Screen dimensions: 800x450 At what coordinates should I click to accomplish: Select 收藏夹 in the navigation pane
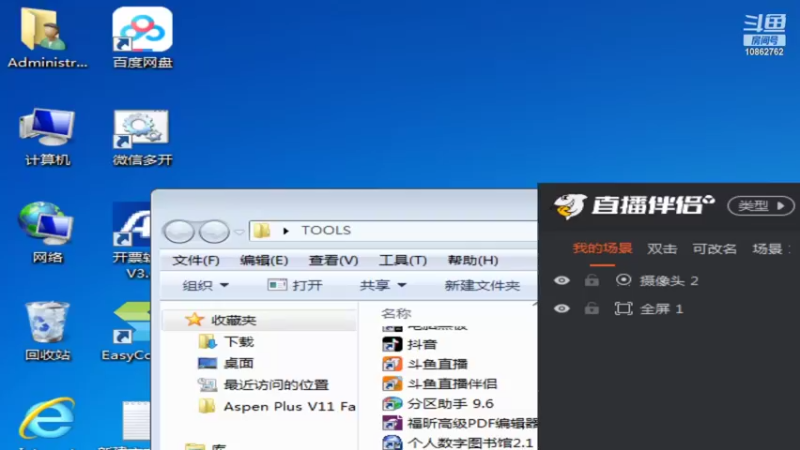pyautogui.click(x=259, y=320)
